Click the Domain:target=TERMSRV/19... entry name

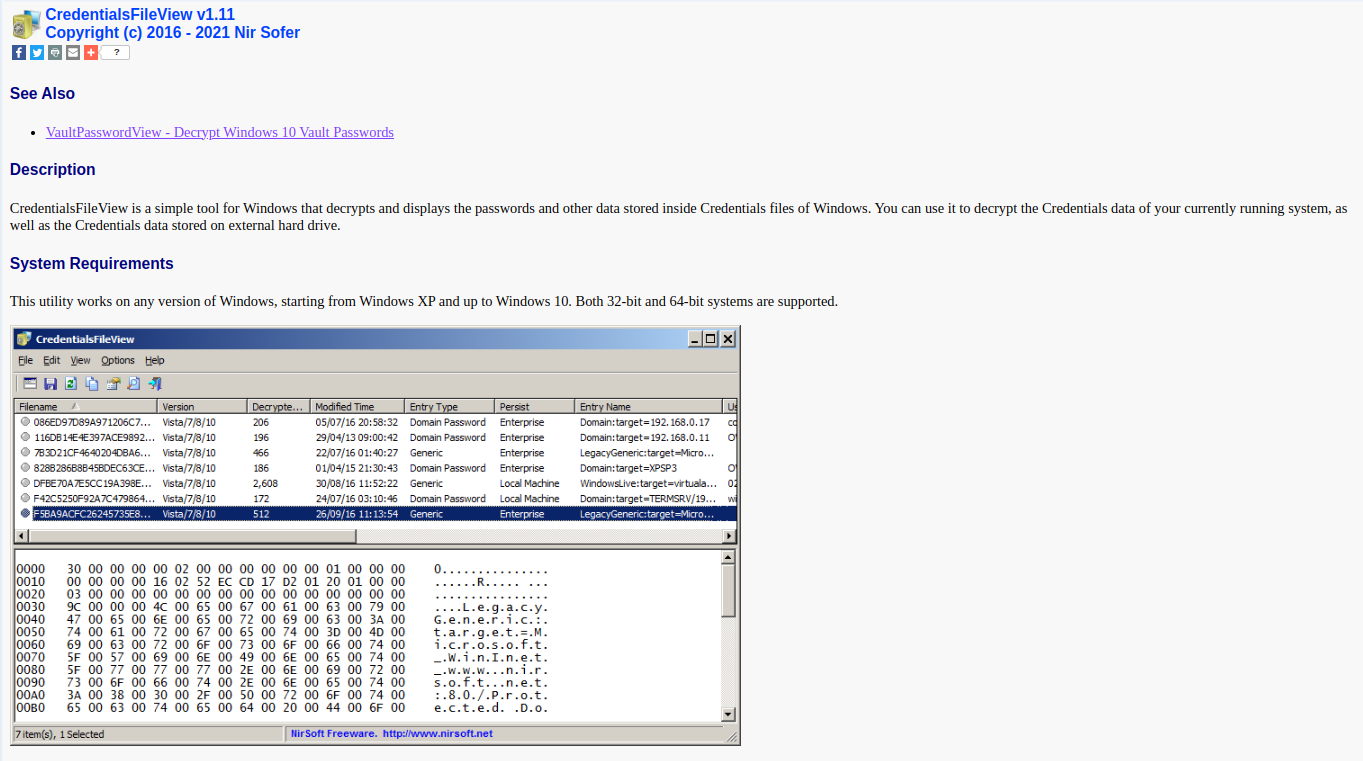click(648, 498)
